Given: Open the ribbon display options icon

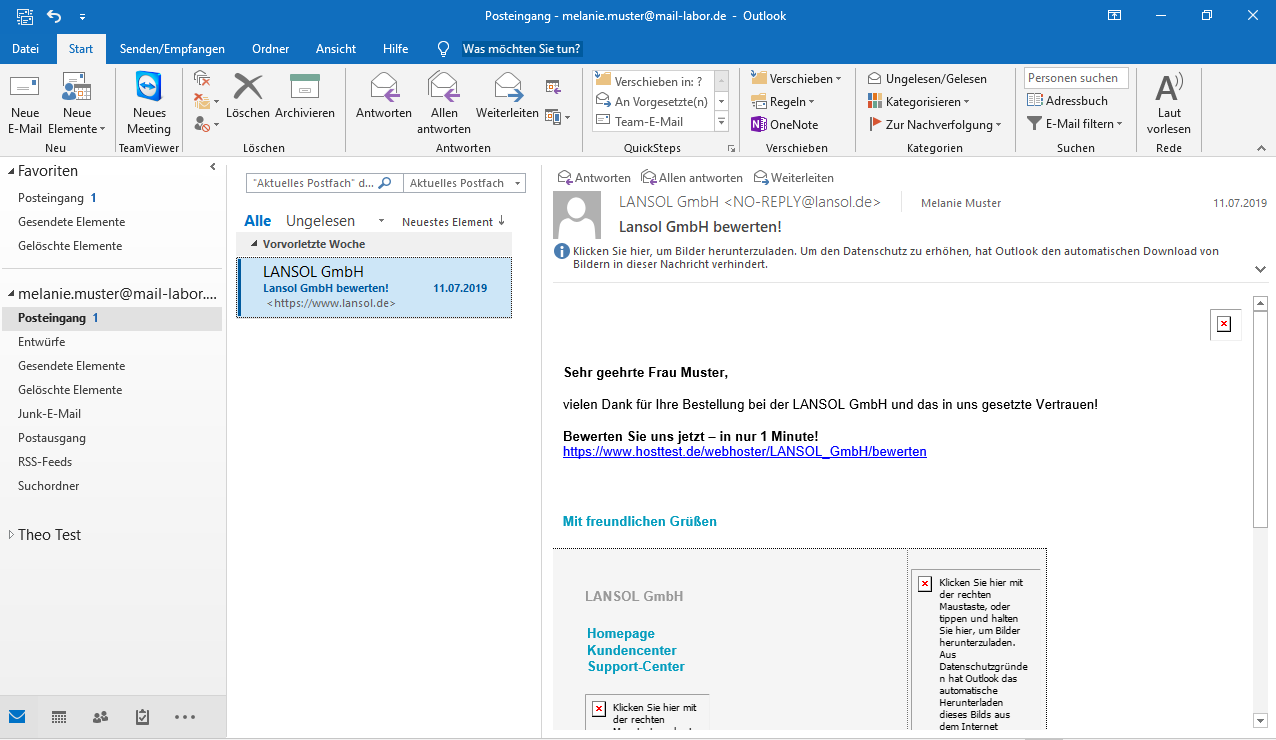Looking at the screenshot, I should [x=1115, y=16].
